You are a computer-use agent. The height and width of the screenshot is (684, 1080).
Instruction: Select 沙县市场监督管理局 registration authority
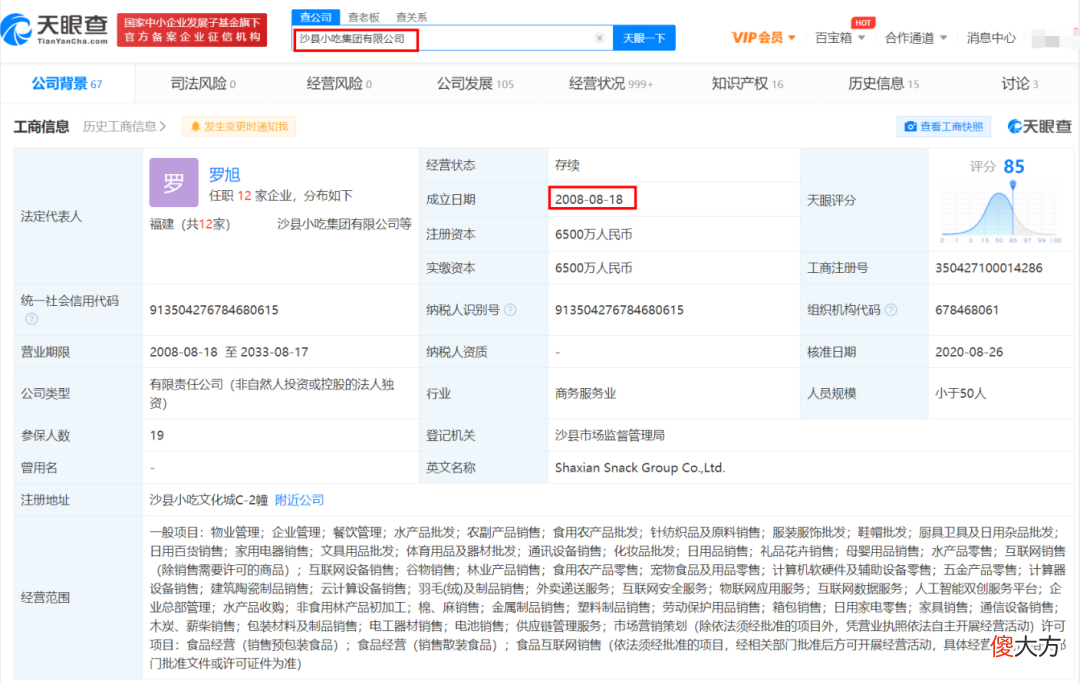click(x=610, y=435)
